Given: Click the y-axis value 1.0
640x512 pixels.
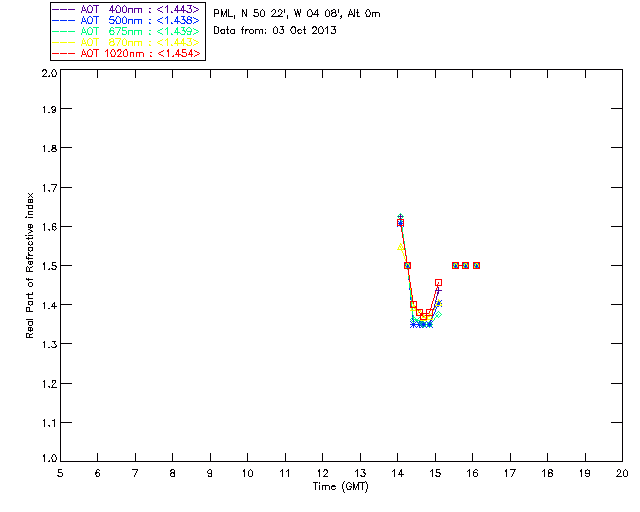Looking at the screenshot, I should click(49, 458).
